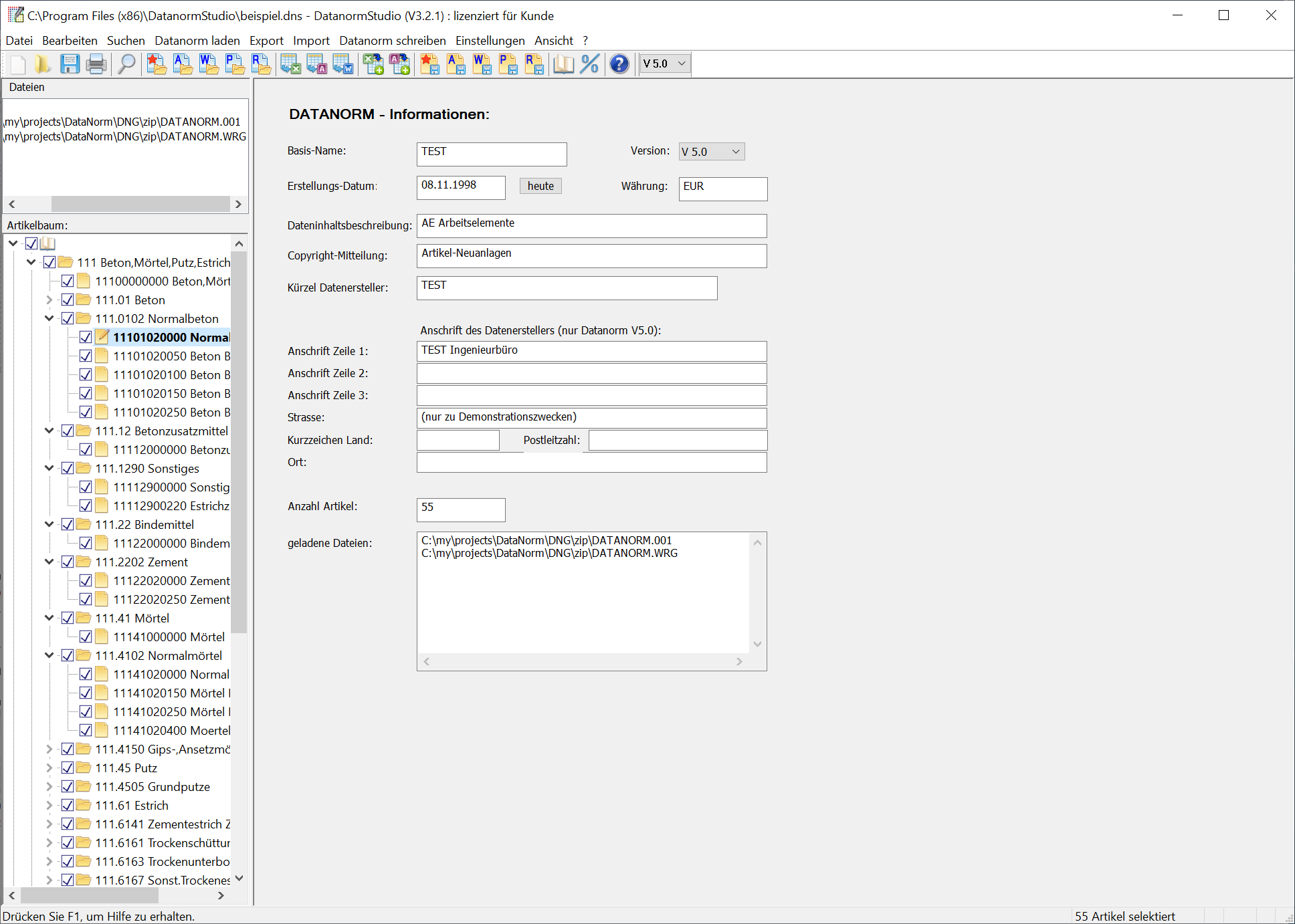
Task: Toggle checkbox for 11101020050 Beton article
Action: [86, 356]
